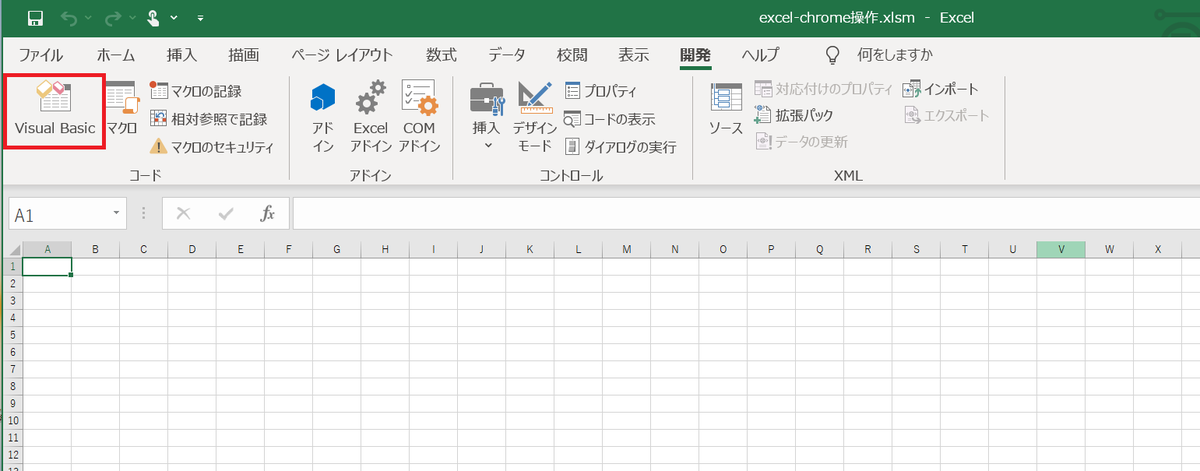1200x471 pixels.
Task: Open マクロのセキュリティ settings
Action: click(x=211, y=147)
